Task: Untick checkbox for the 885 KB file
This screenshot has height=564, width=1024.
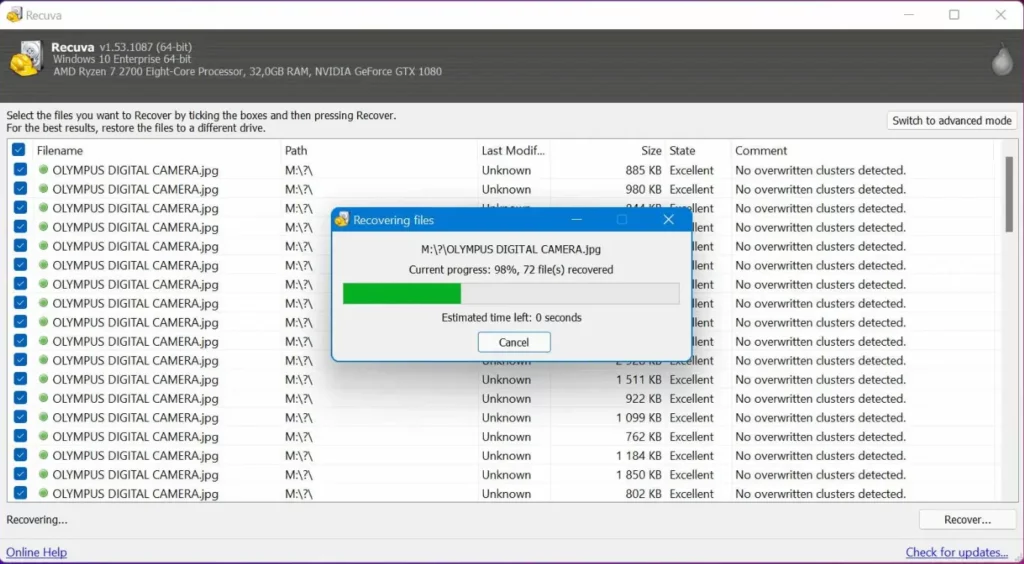Action: pyautogui.click(x=20, y=169)
